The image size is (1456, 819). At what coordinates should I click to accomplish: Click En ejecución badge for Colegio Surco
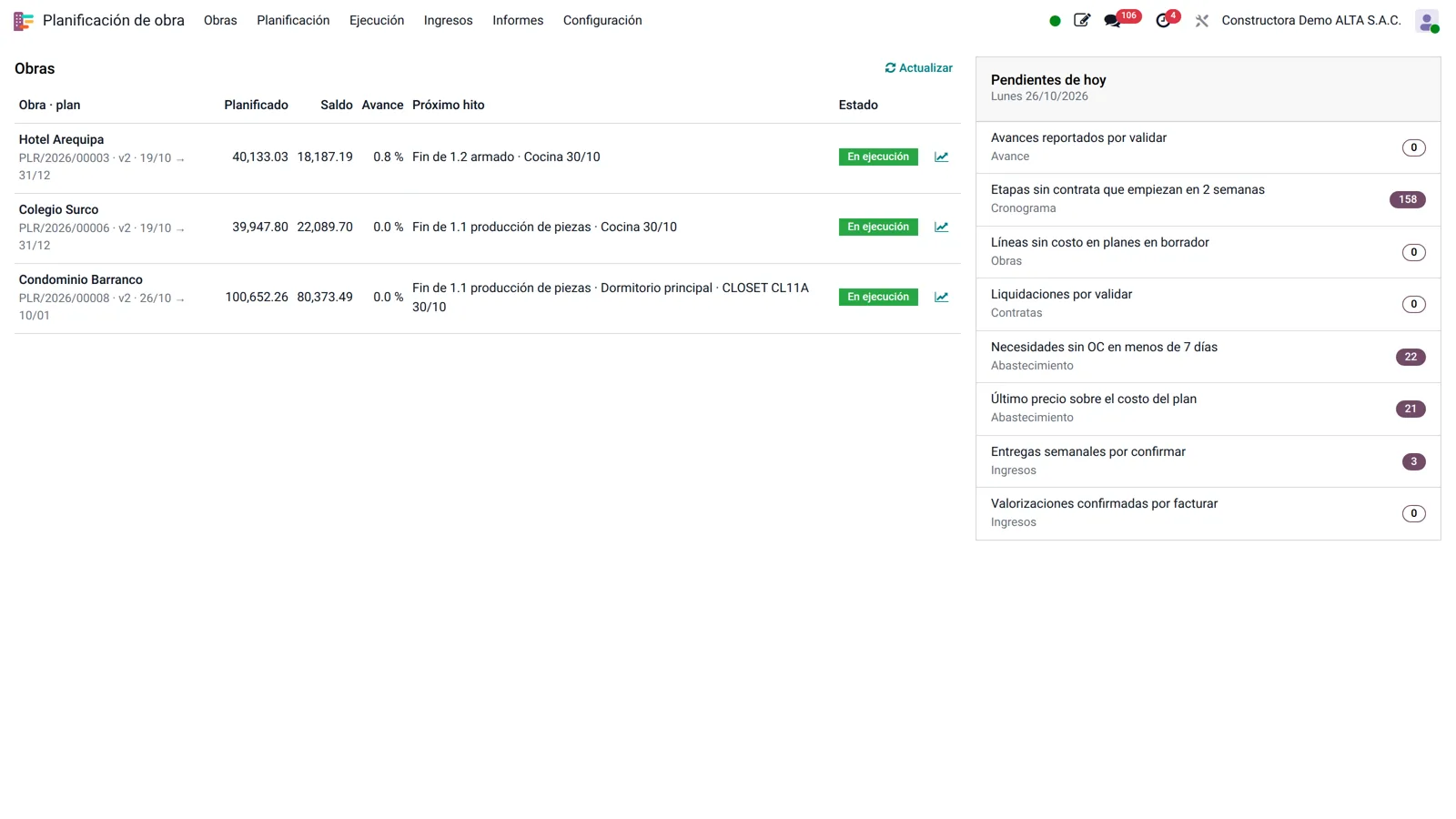[878, 227]
